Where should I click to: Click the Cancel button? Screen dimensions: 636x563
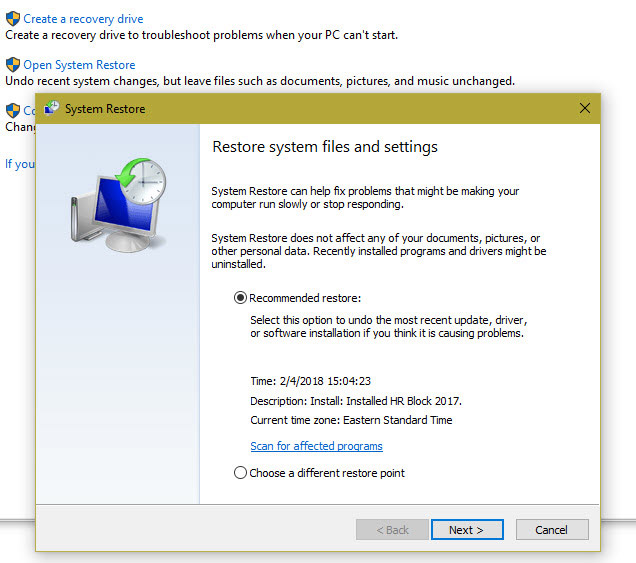[x=552, y=530]
